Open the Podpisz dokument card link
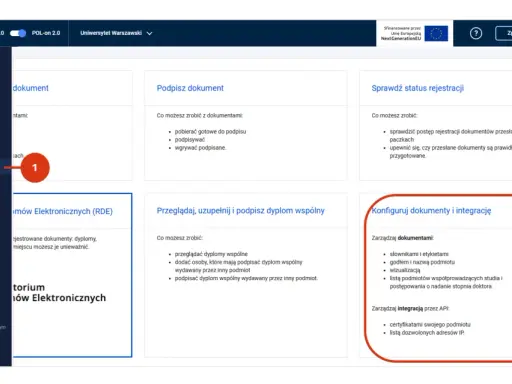 click(190, 88)
